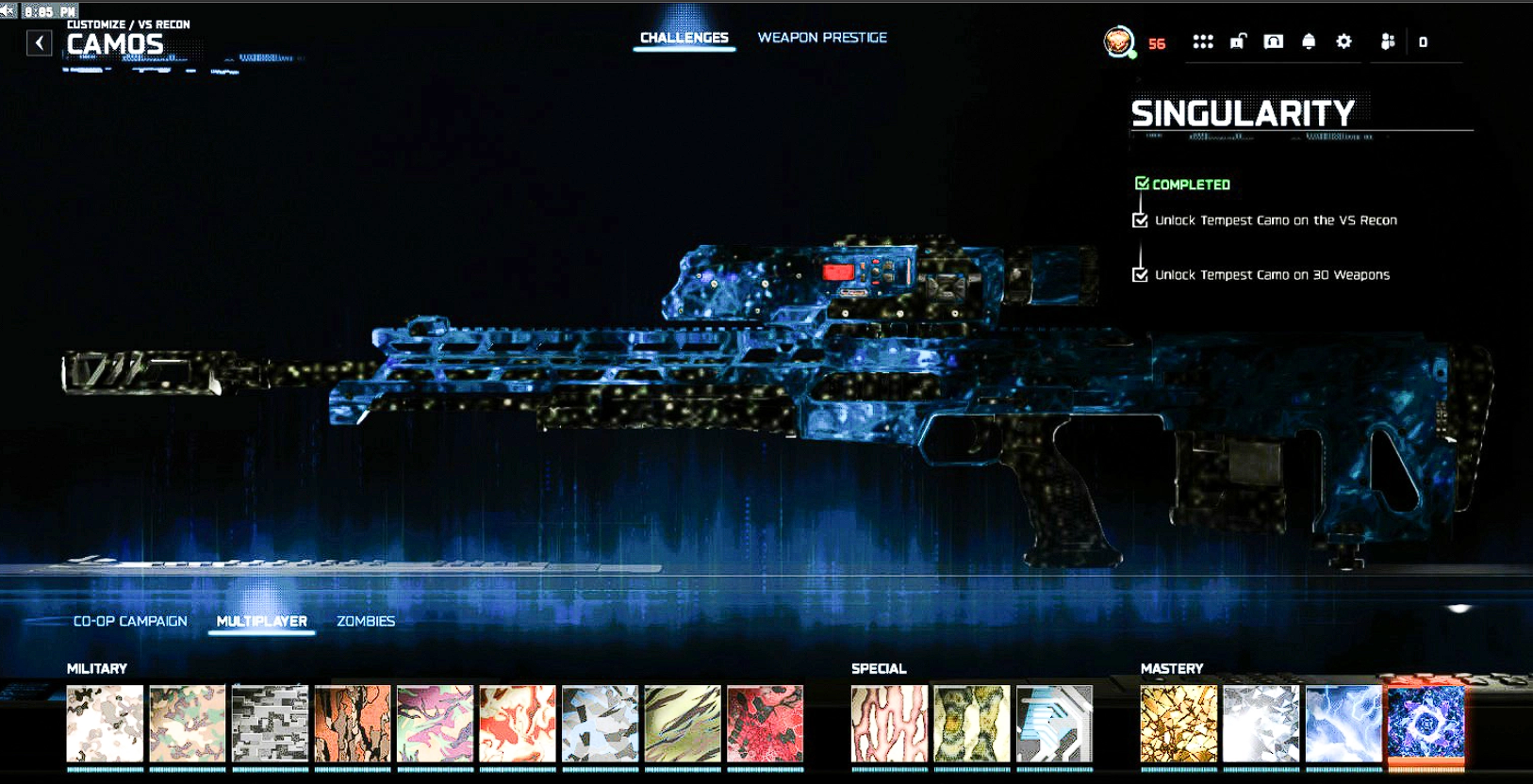Open the nine-dot grid menu
Screen dimensions: 1533x784
1202,41
